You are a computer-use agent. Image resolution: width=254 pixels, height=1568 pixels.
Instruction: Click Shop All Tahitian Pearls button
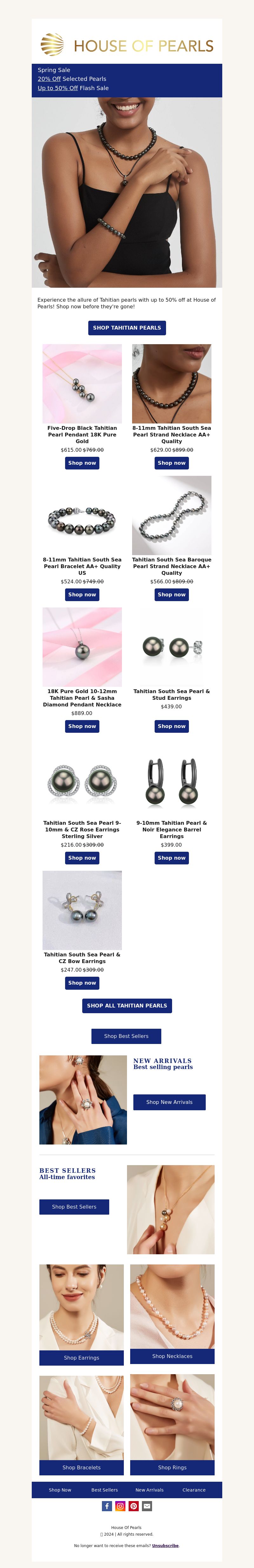[x=127, y=1006]
